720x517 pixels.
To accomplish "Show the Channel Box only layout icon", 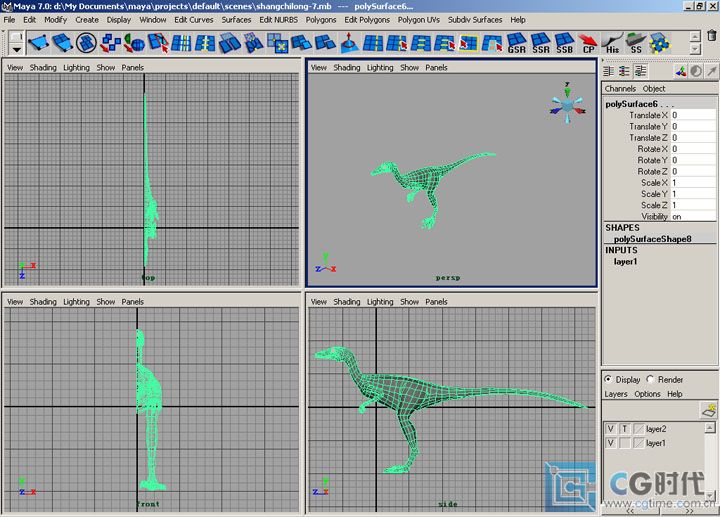I will (x=609, y=71).
